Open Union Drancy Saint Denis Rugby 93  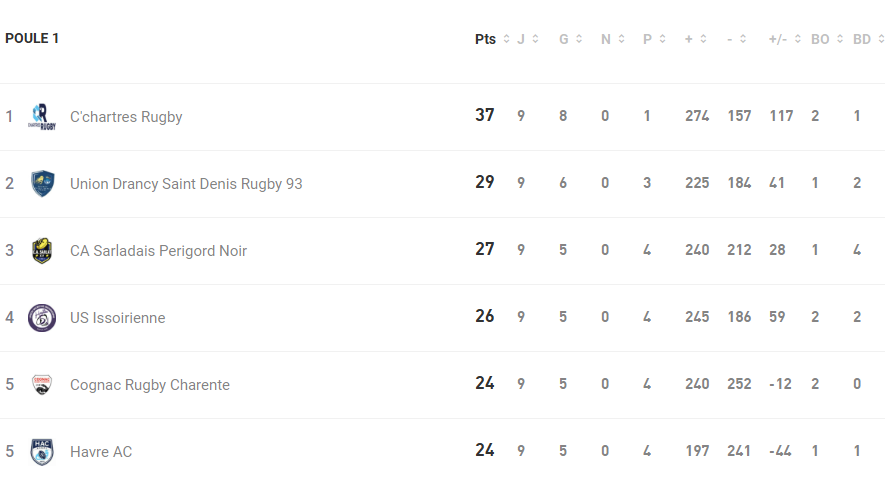186,184
